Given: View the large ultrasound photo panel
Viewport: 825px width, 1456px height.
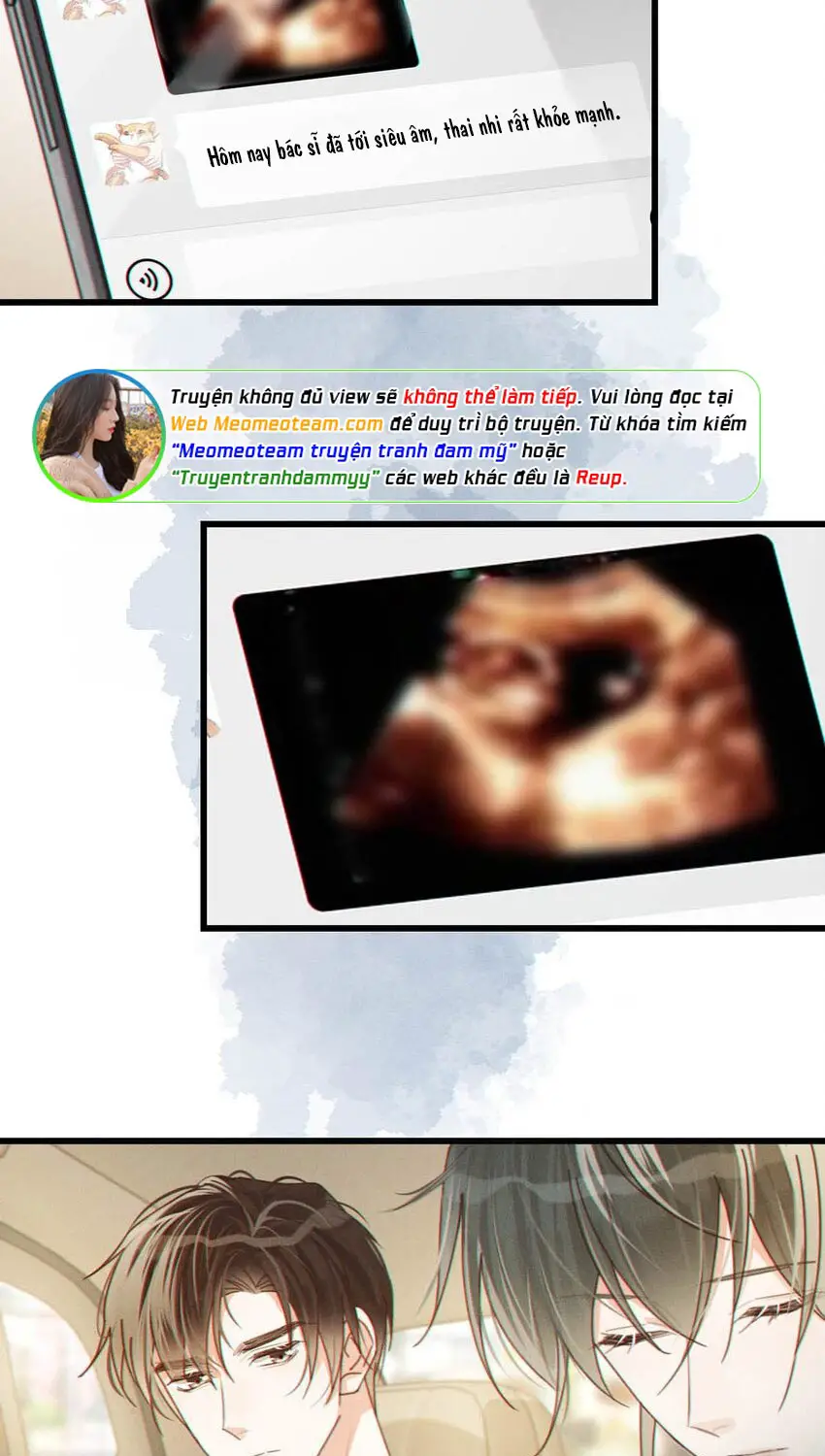Looking at the screenshot, I should click(x=529, y=723).
